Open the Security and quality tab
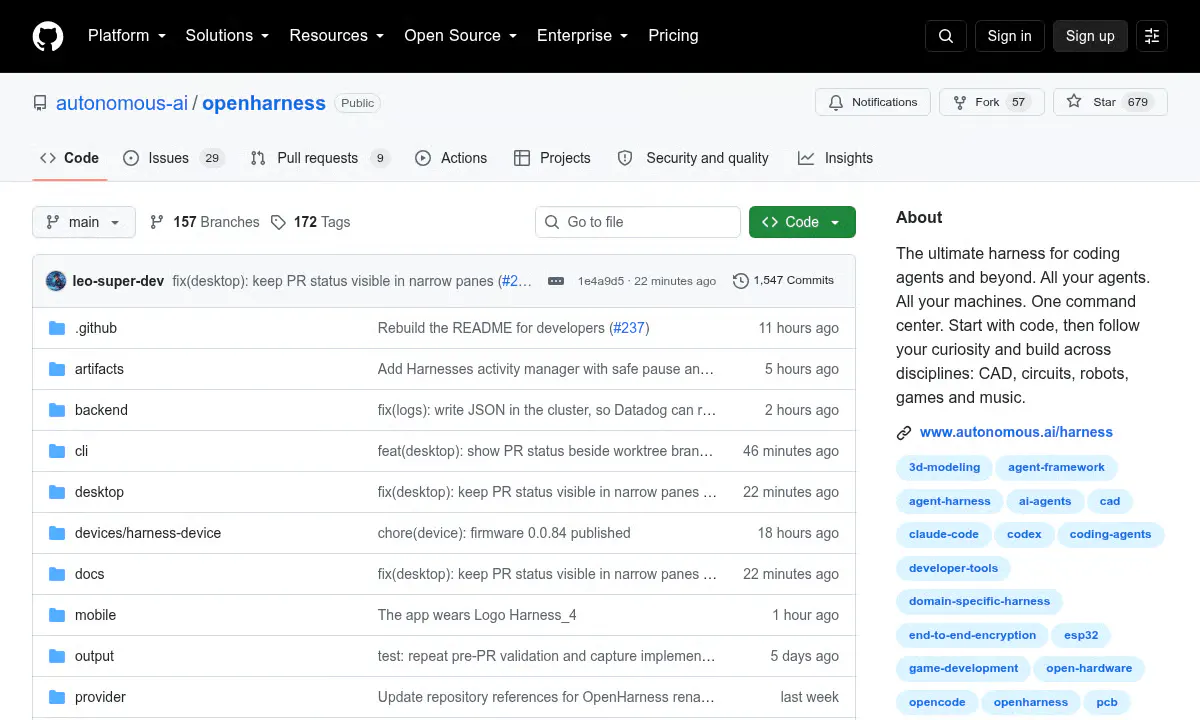The height and width of the screenshot is (720, 1200). click(x=693, y=158)
